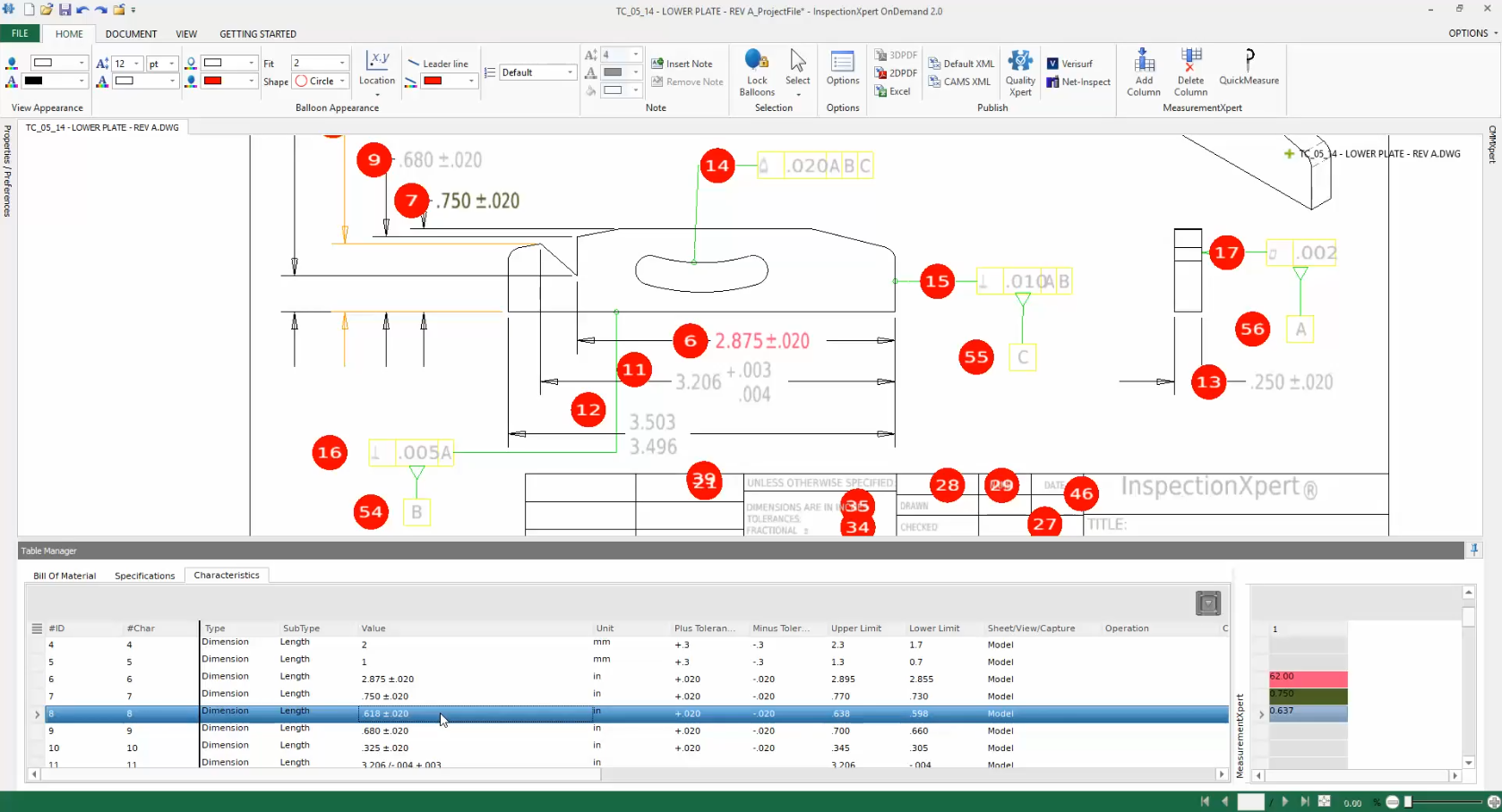Pin the Table Manager panel
This screenshot has height=812, width=1502.
click(1473, 550)
